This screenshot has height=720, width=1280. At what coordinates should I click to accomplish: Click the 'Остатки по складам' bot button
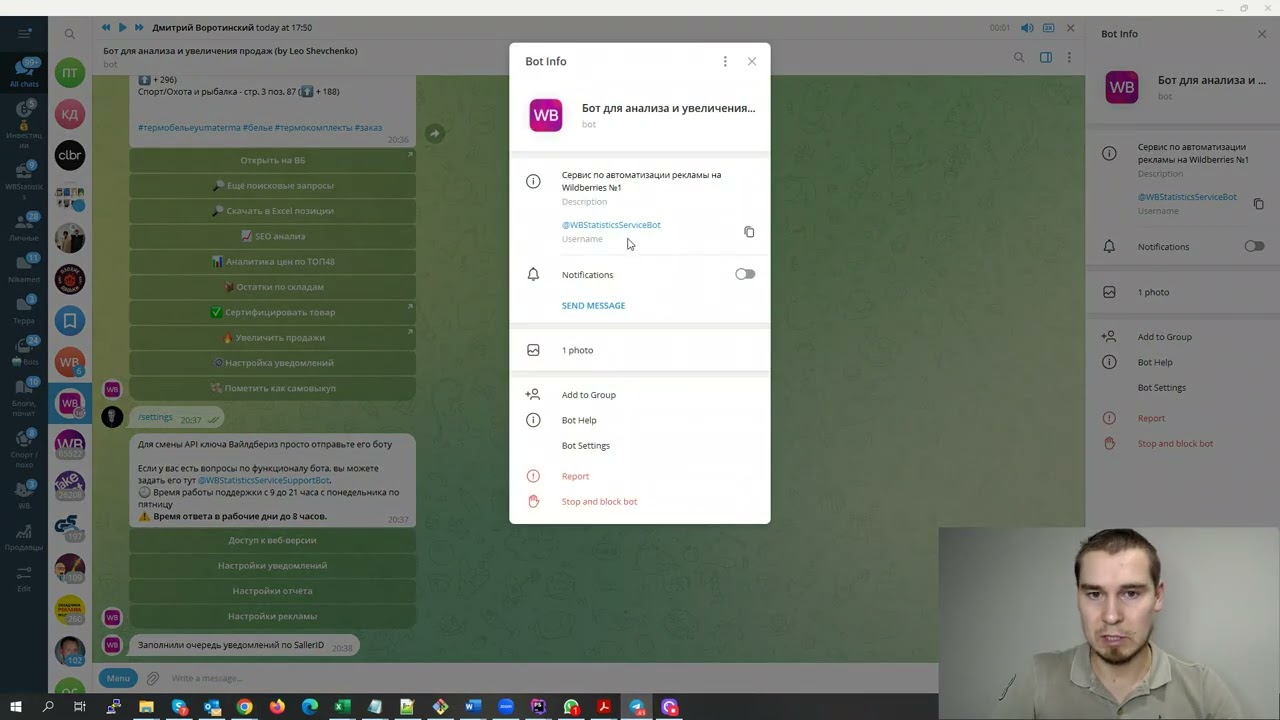(x=272, y=287)
